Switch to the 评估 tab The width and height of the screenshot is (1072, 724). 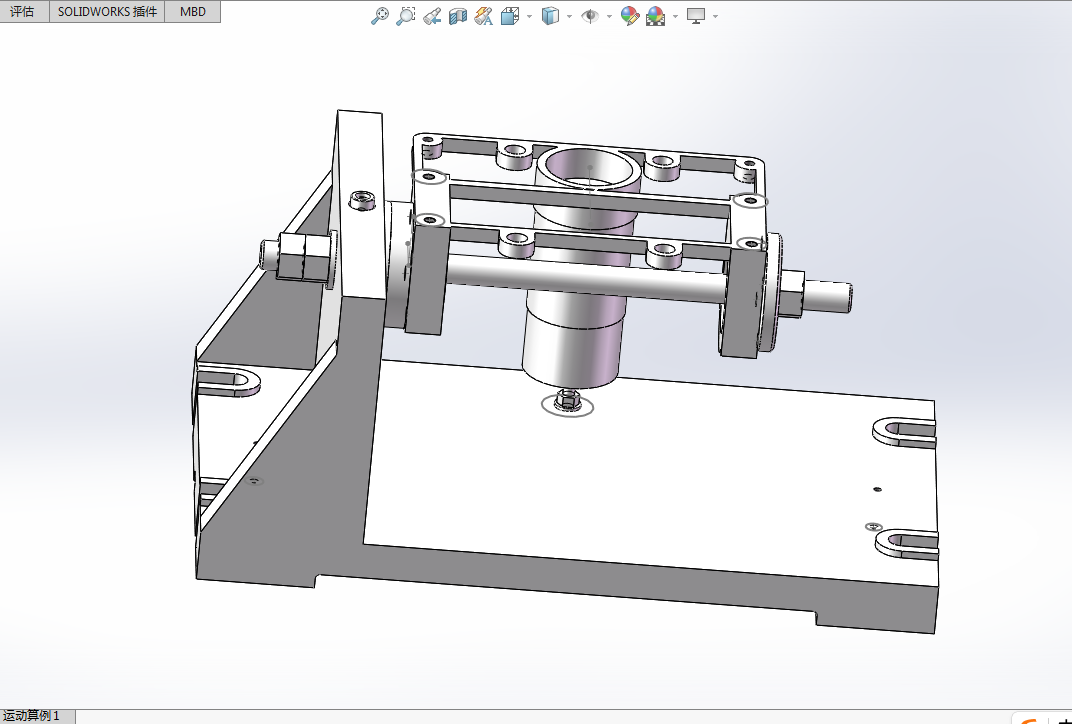[x=23, y=12]
